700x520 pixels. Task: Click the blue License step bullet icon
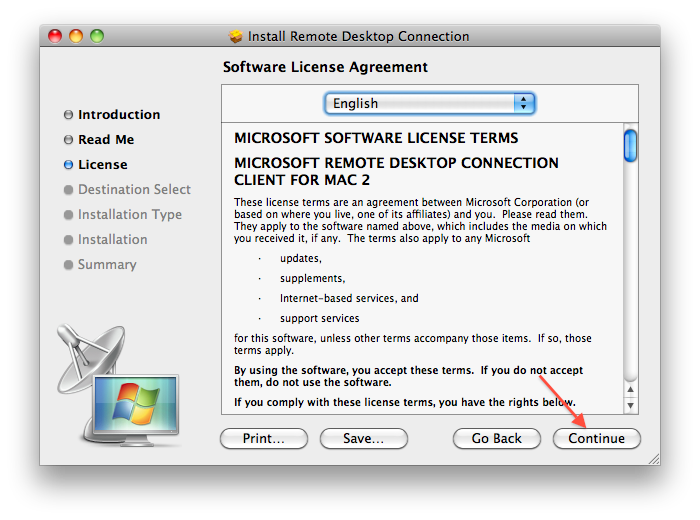pos(68,165)
